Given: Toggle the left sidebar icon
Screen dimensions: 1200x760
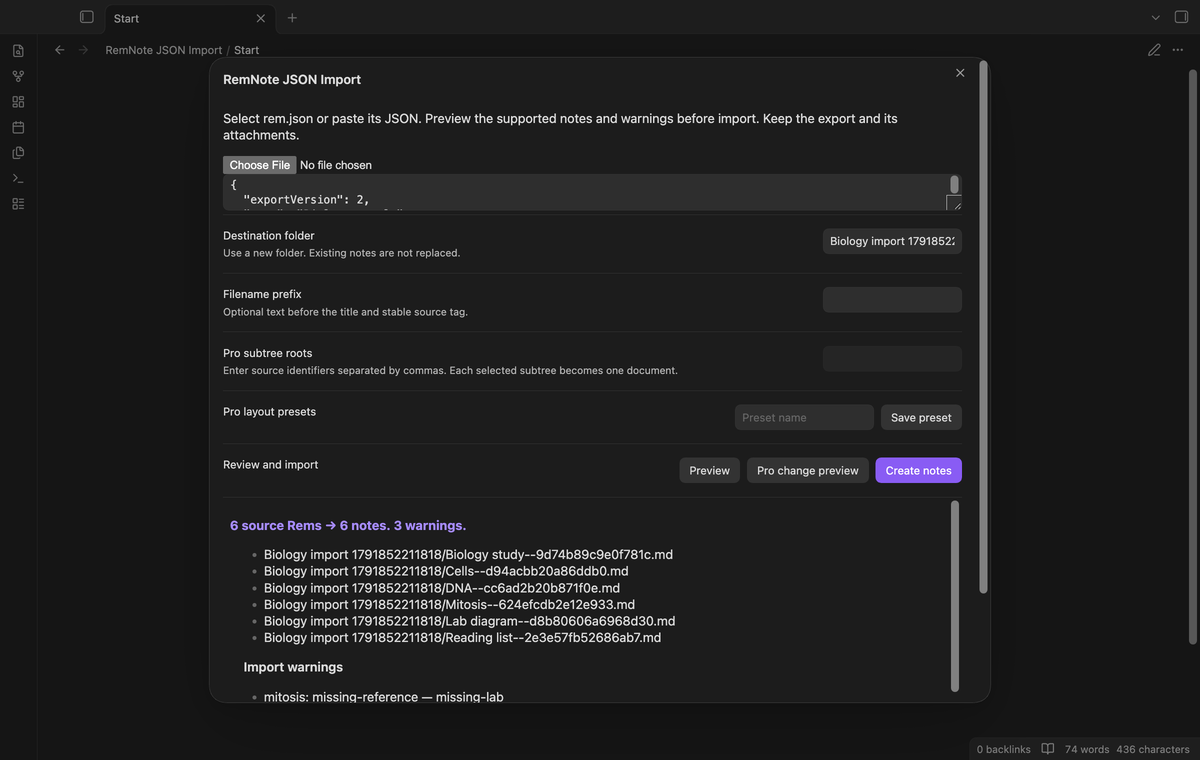Looking at the screenshot, I should 87,17.
